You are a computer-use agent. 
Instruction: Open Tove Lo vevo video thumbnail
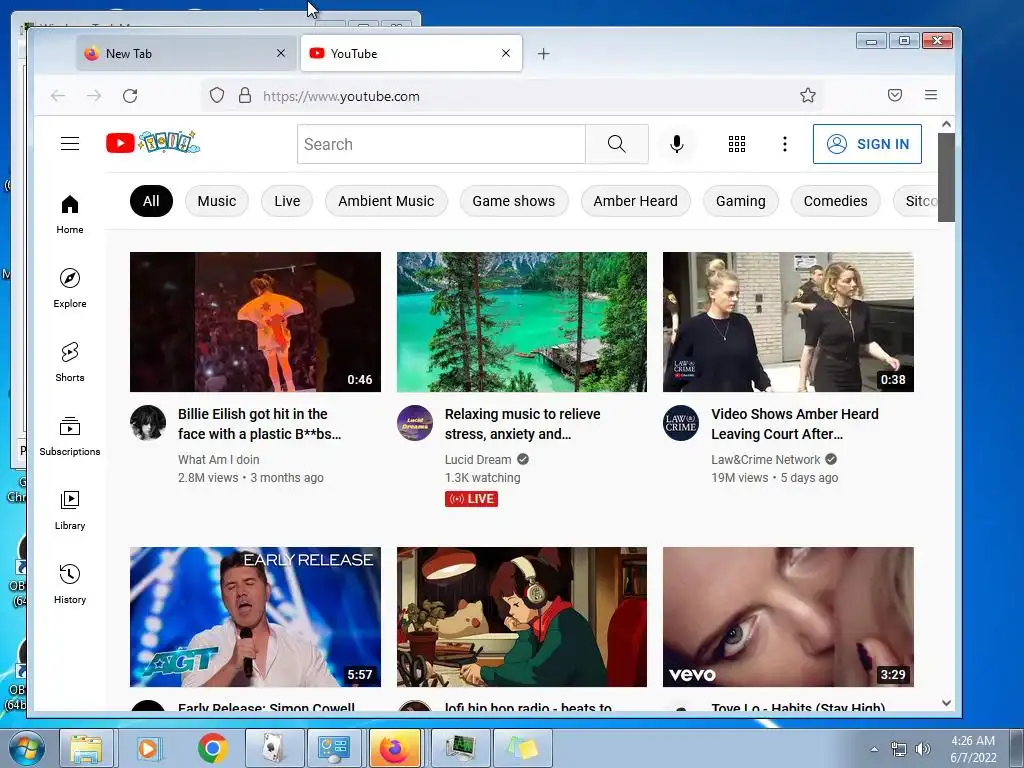pos(788,617)
